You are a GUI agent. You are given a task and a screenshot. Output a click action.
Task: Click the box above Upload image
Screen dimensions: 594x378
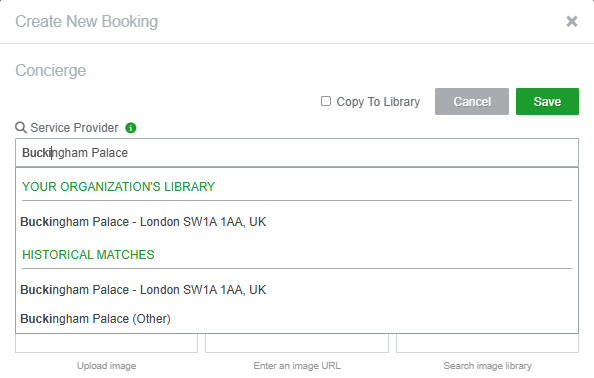coord(106,343)
